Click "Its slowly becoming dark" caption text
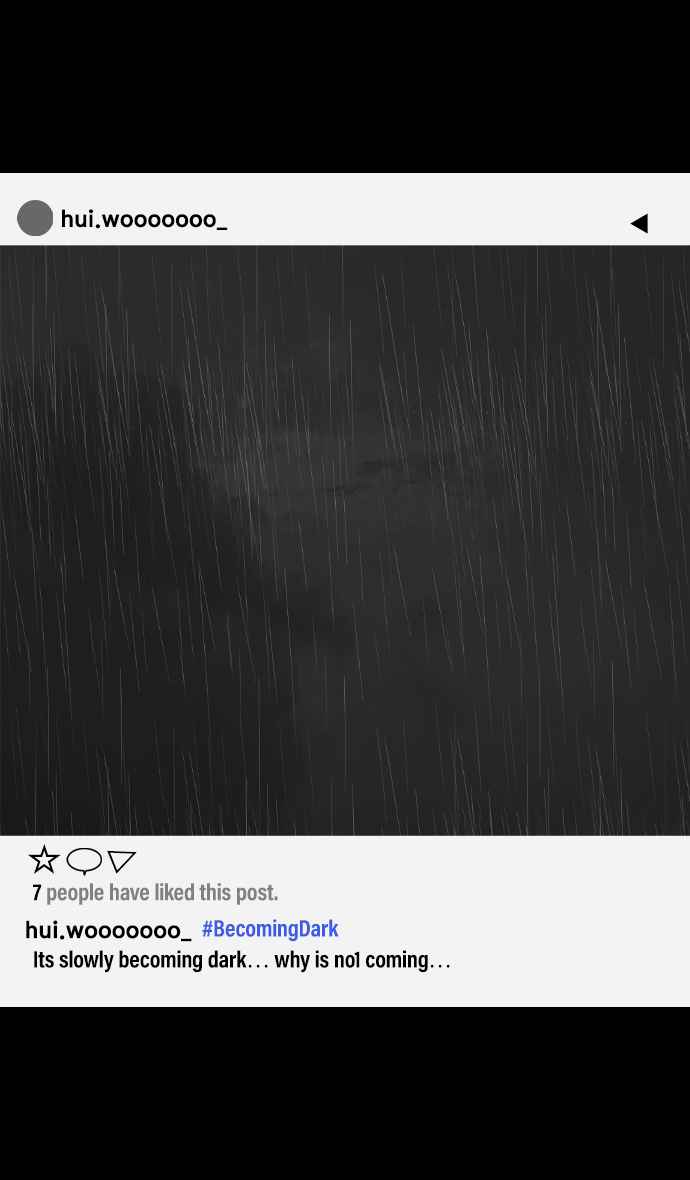Screen dimensions: 690x1180 click(x=139, y=960)
